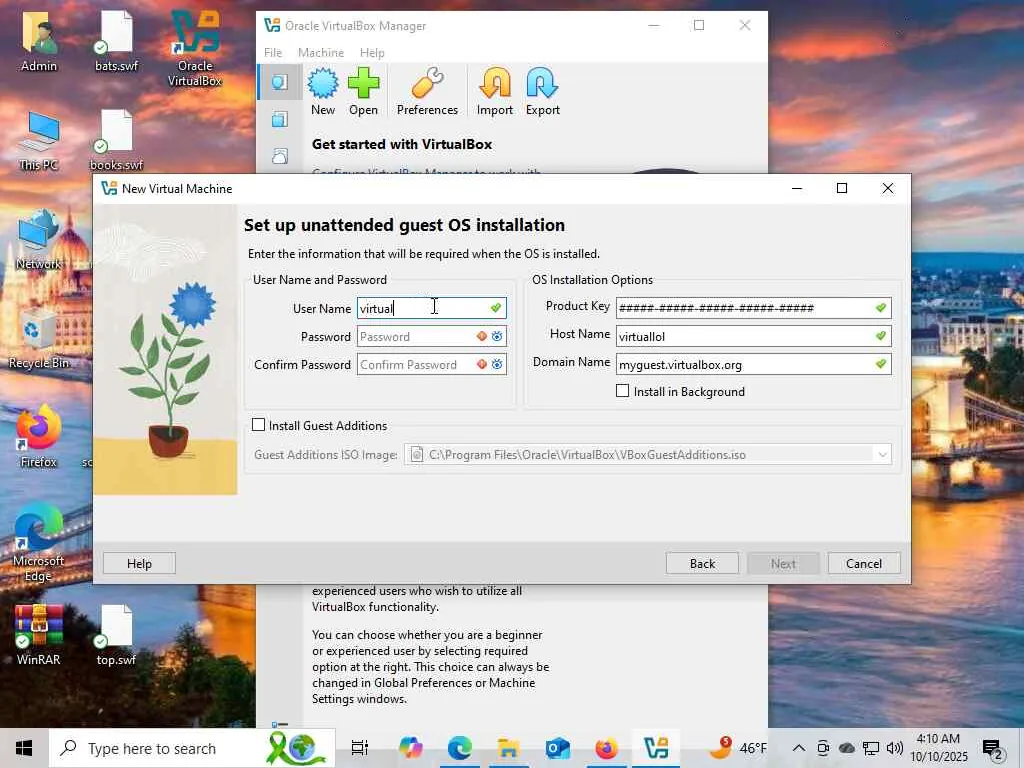Select the top sidebar icon in VirtualBox Manager
Viewport: 1024px width, 768px height.
(x=280, y=82)
